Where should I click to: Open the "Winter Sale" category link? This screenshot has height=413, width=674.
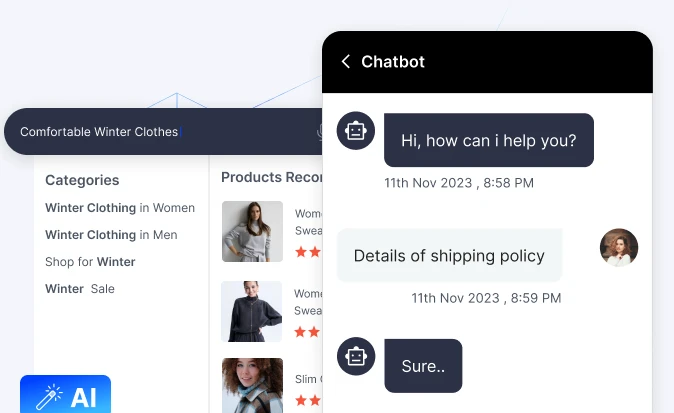click(80, 289)
